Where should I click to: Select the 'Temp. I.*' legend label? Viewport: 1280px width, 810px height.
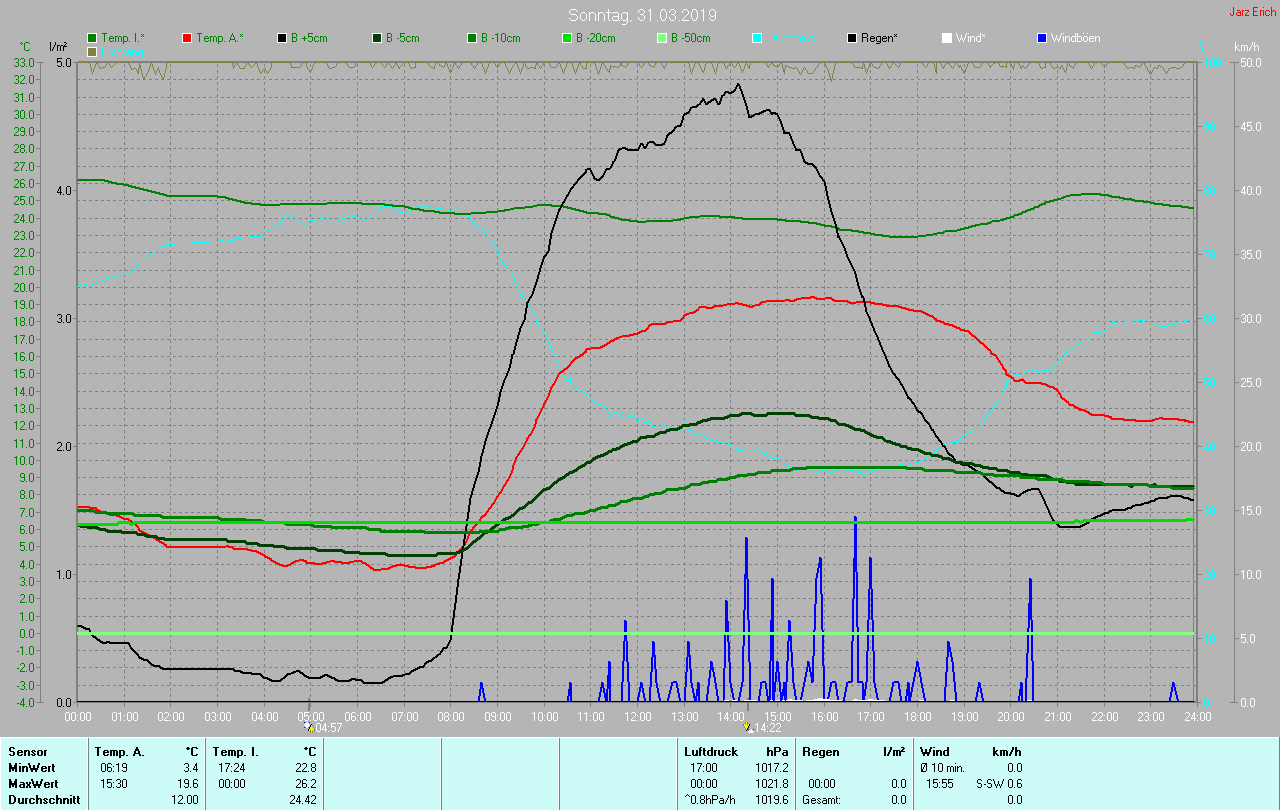123,38
